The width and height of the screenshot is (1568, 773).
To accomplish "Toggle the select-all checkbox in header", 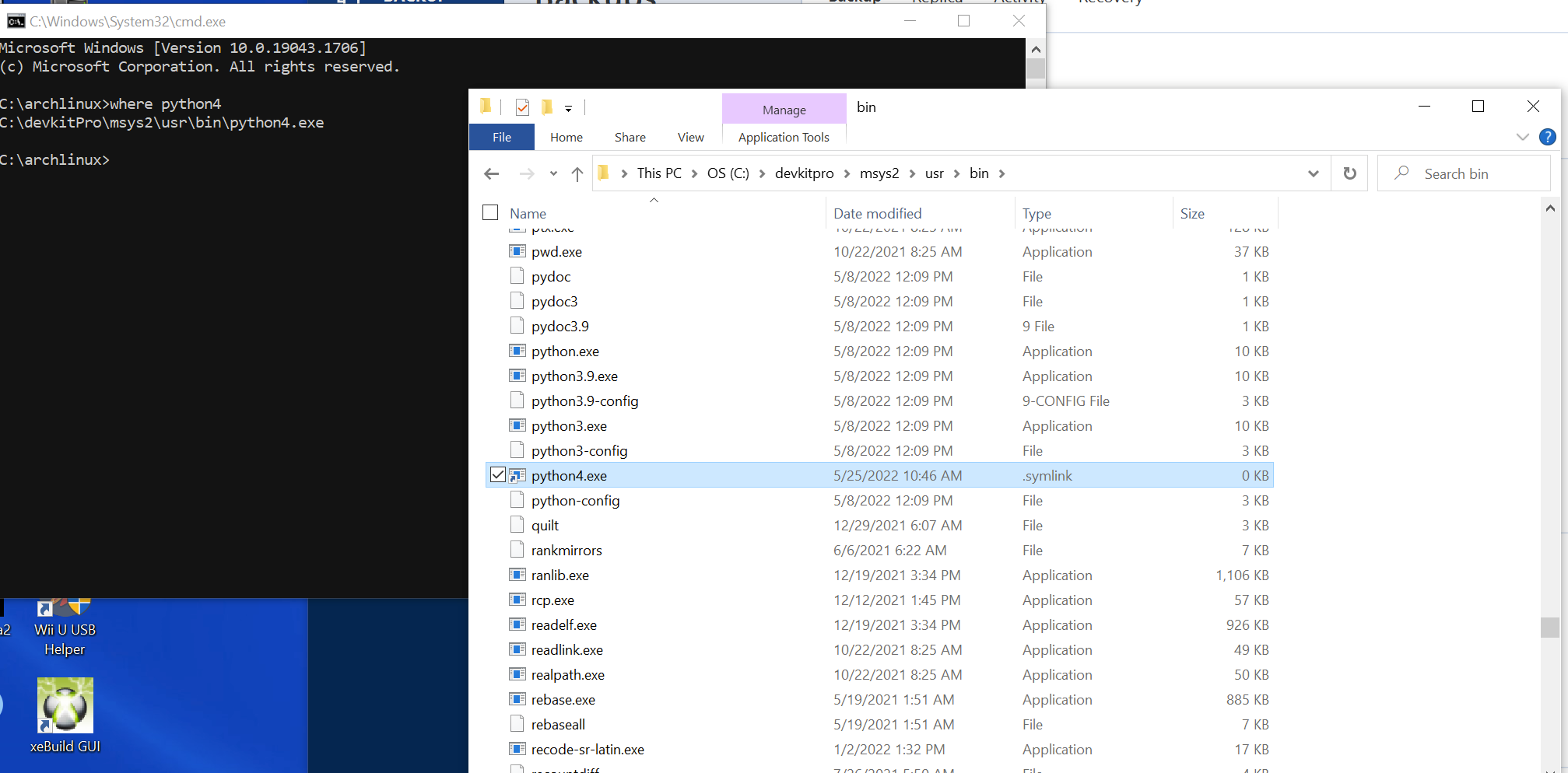I will 490,212.
